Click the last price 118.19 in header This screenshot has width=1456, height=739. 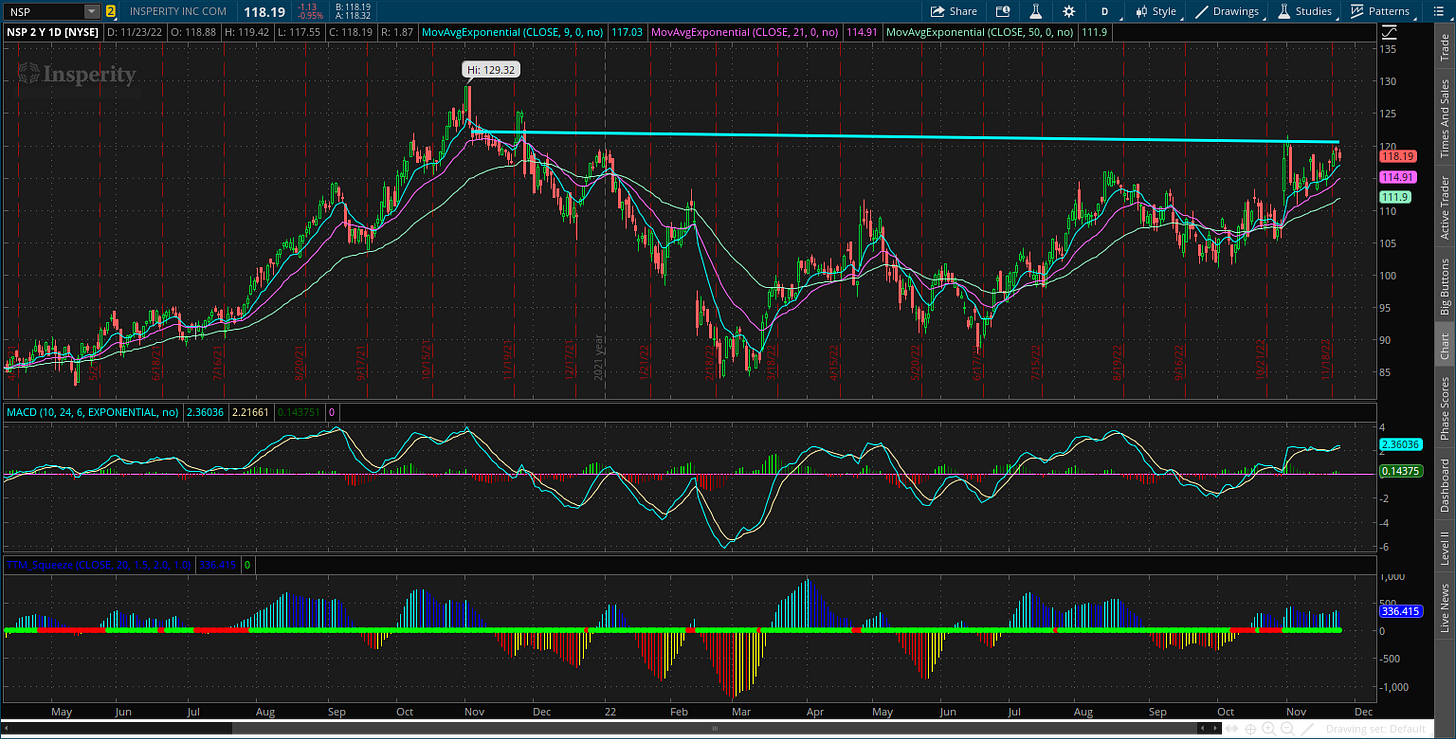(265, 11)
